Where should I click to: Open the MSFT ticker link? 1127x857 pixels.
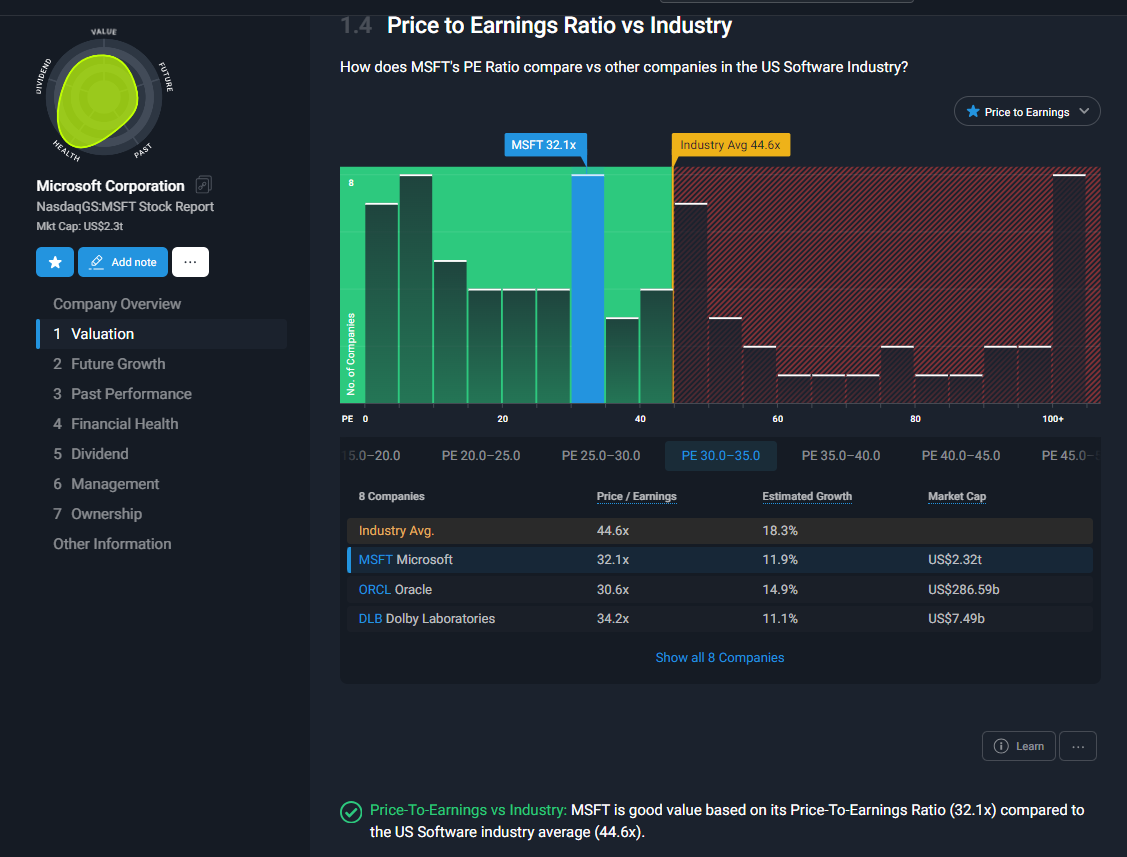376,560
